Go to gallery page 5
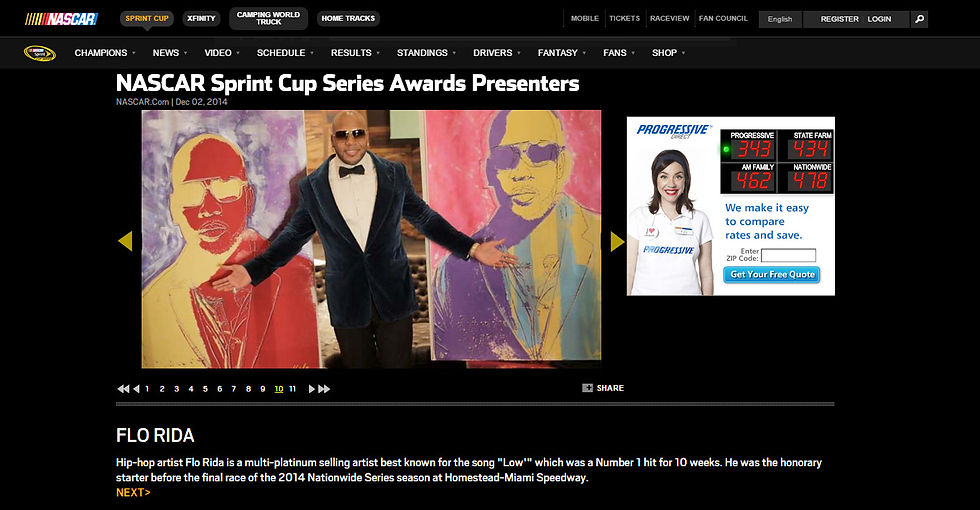This screenshot has width=980, height=510. (205, 389)
